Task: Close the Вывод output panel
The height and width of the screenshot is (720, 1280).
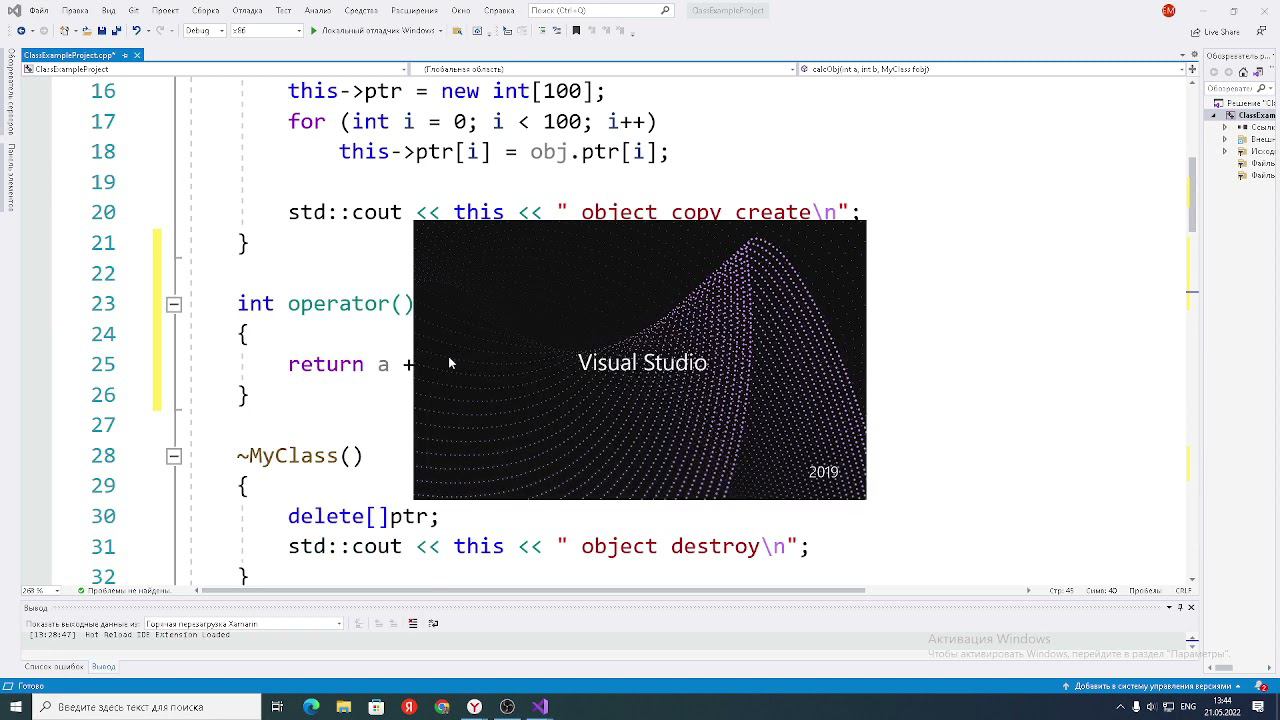Action: 1191,607
